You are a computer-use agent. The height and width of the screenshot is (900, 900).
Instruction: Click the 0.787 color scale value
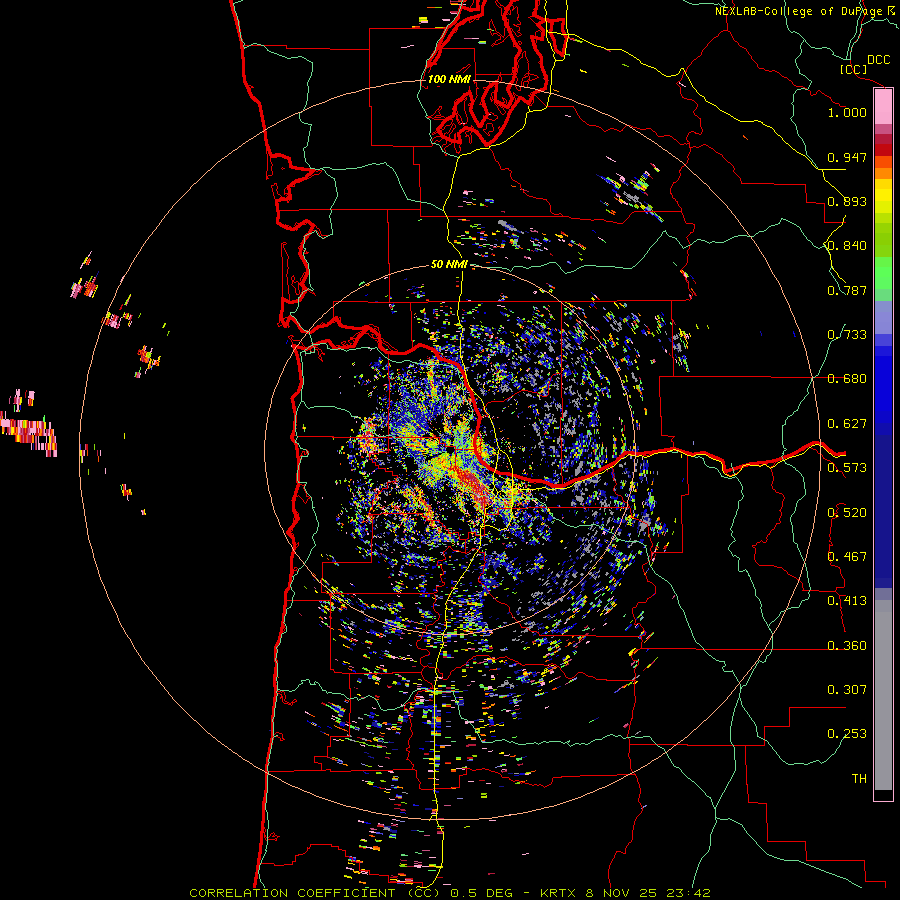click(847, 290)
